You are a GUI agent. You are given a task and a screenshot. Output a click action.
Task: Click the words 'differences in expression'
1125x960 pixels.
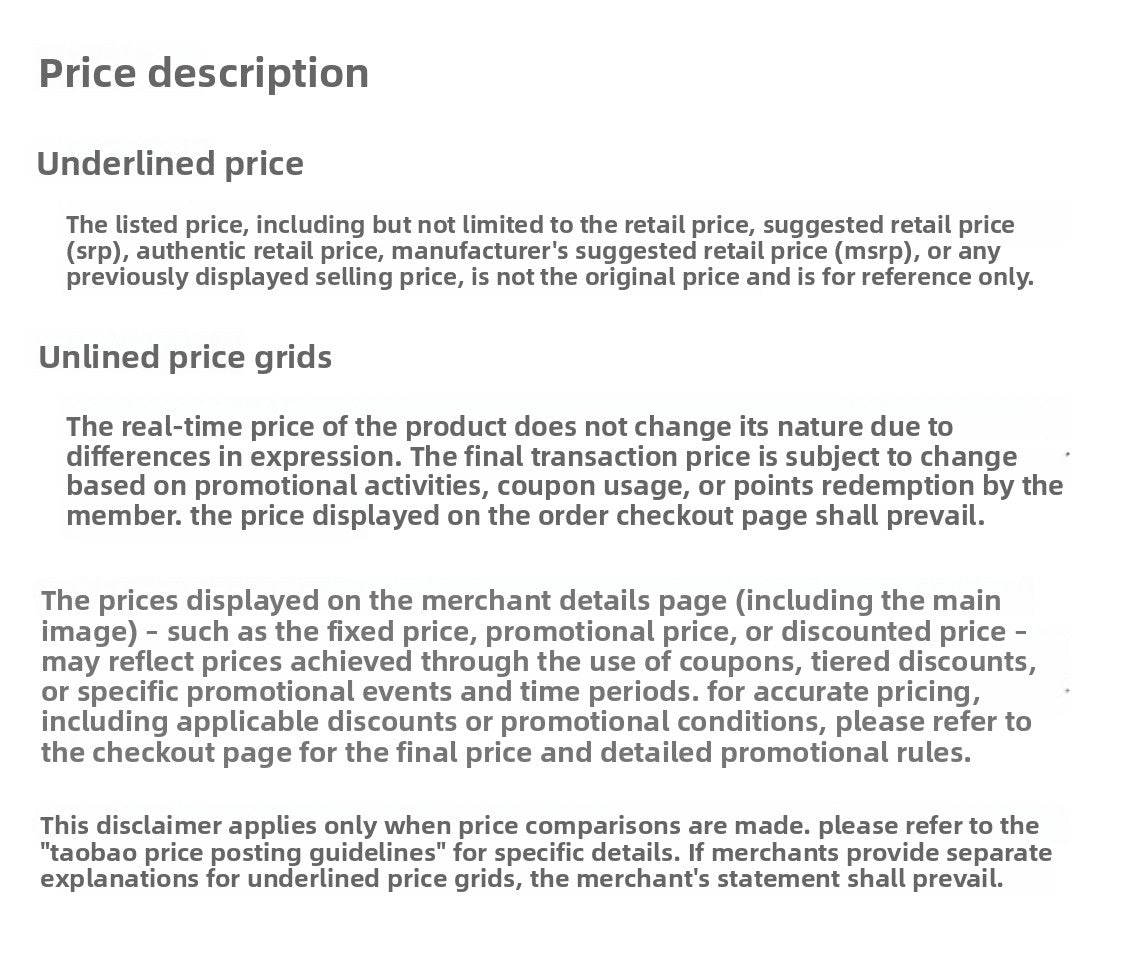(234, 457)
